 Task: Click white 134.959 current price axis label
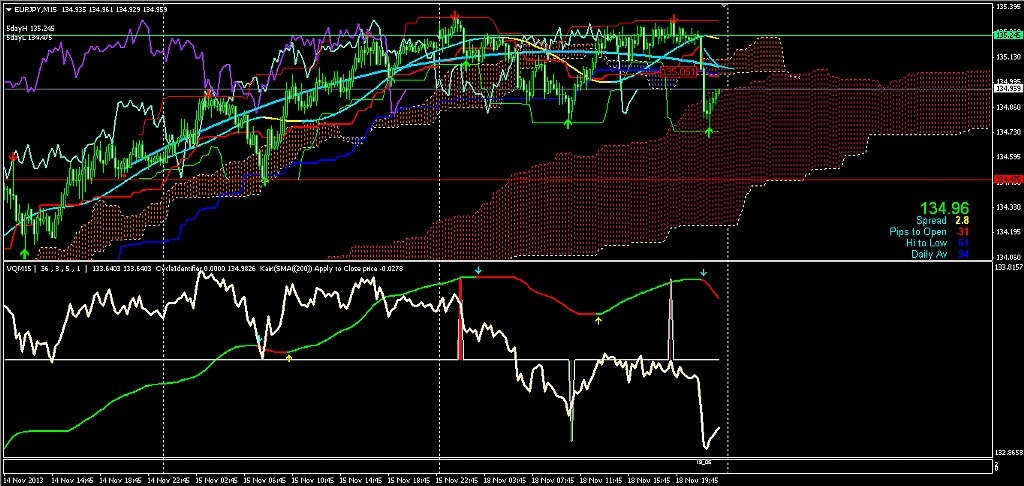point(1007,88)
